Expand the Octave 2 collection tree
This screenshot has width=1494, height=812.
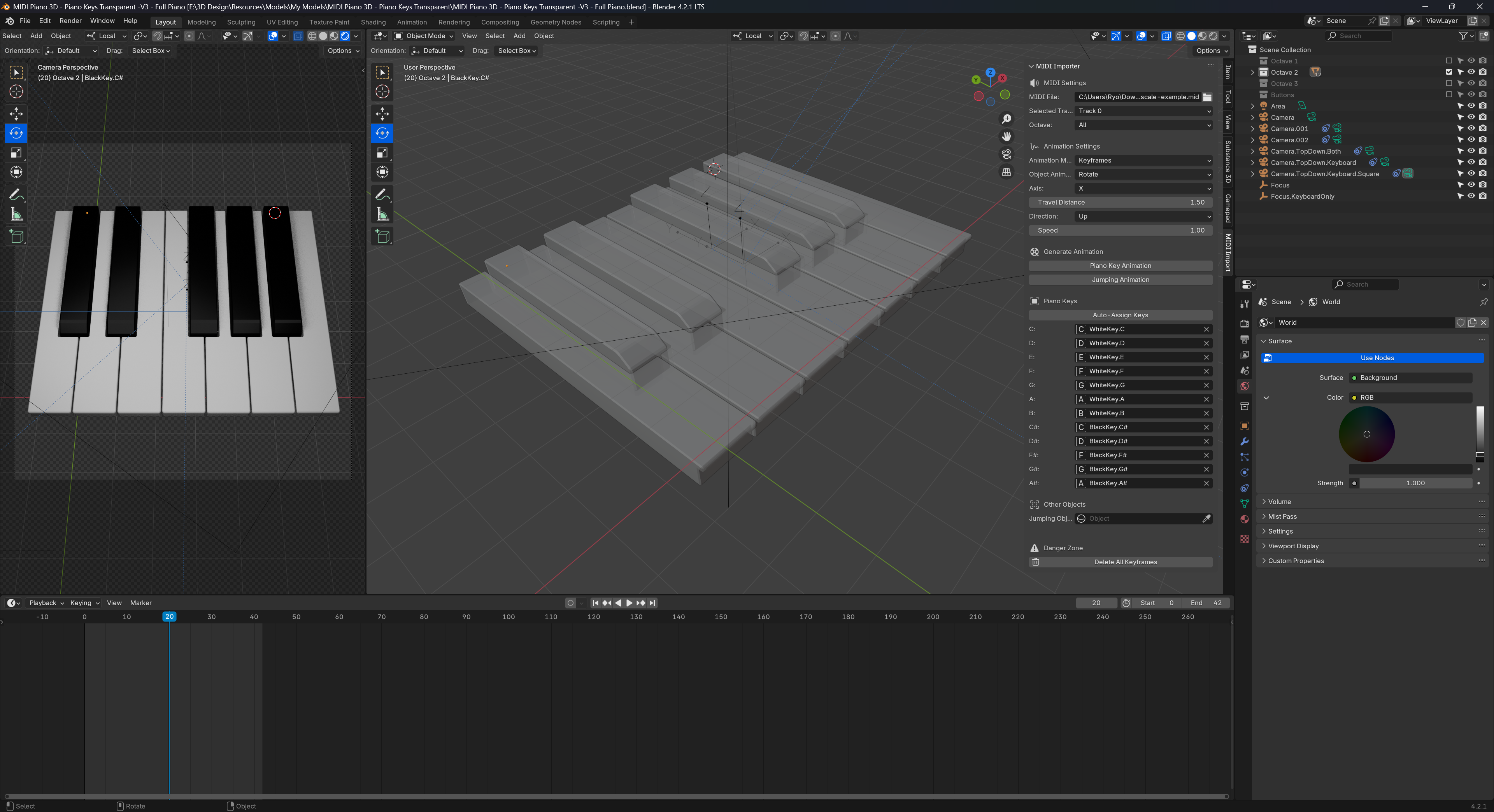(x=1253, y=72)
